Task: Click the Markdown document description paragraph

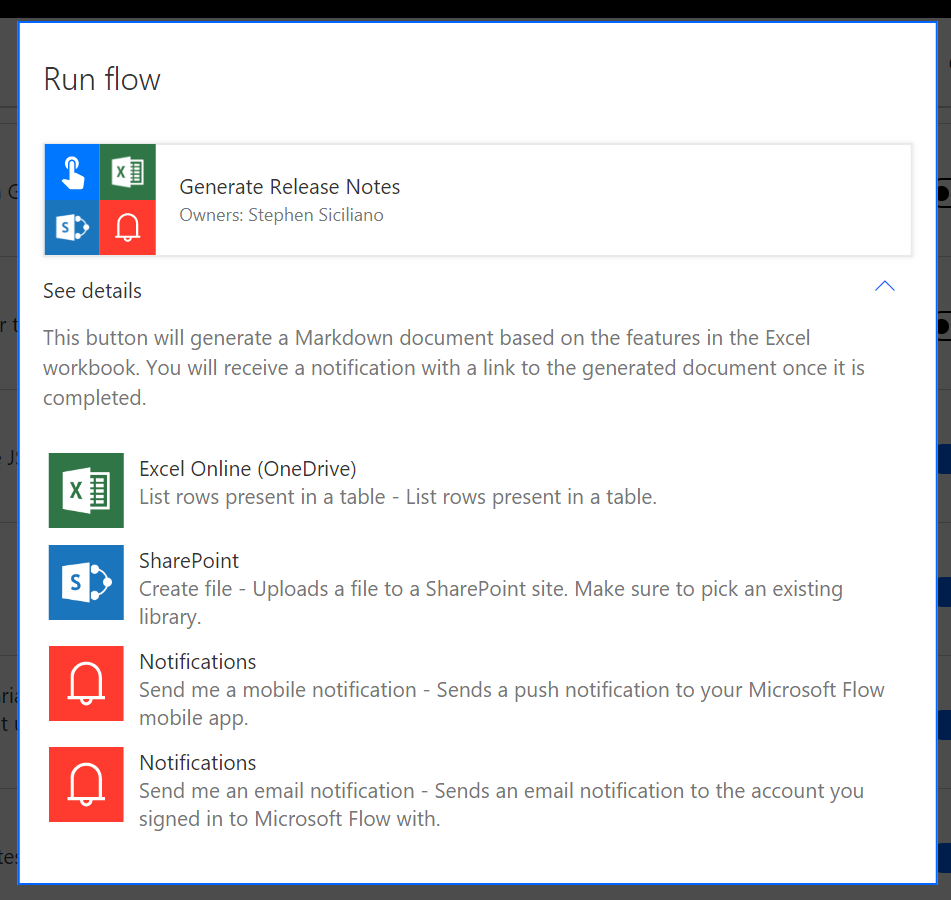Action: [453, 367]
